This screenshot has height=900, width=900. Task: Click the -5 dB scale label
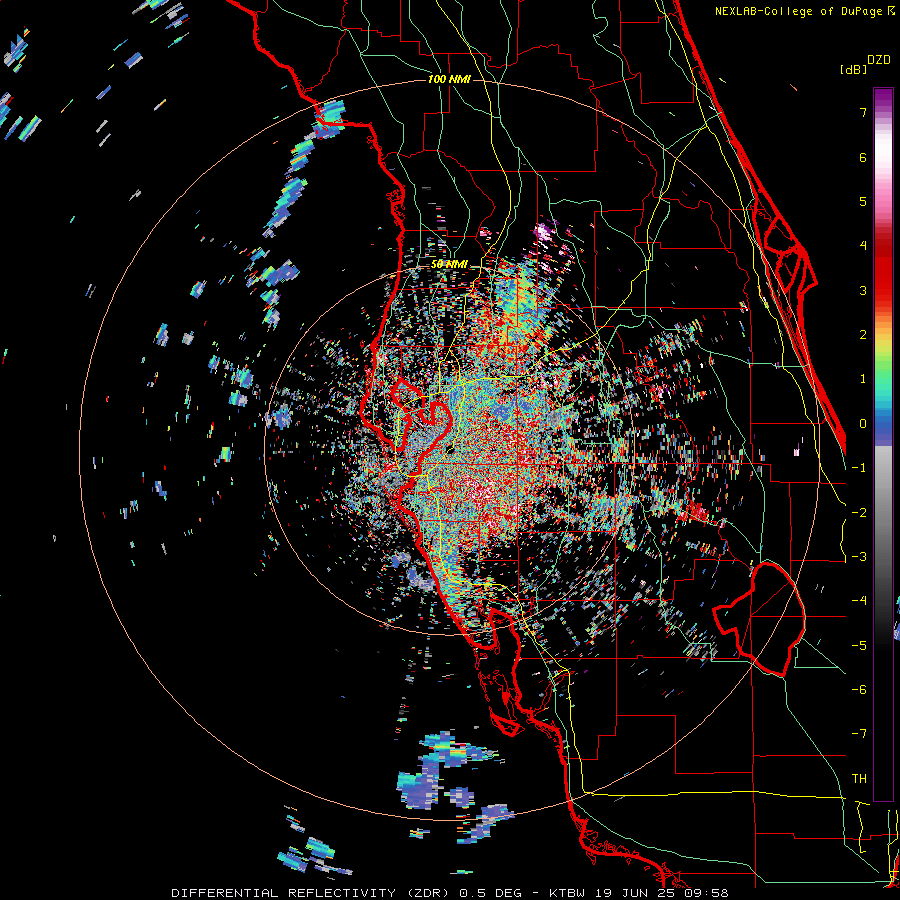[x=859, y=646]
